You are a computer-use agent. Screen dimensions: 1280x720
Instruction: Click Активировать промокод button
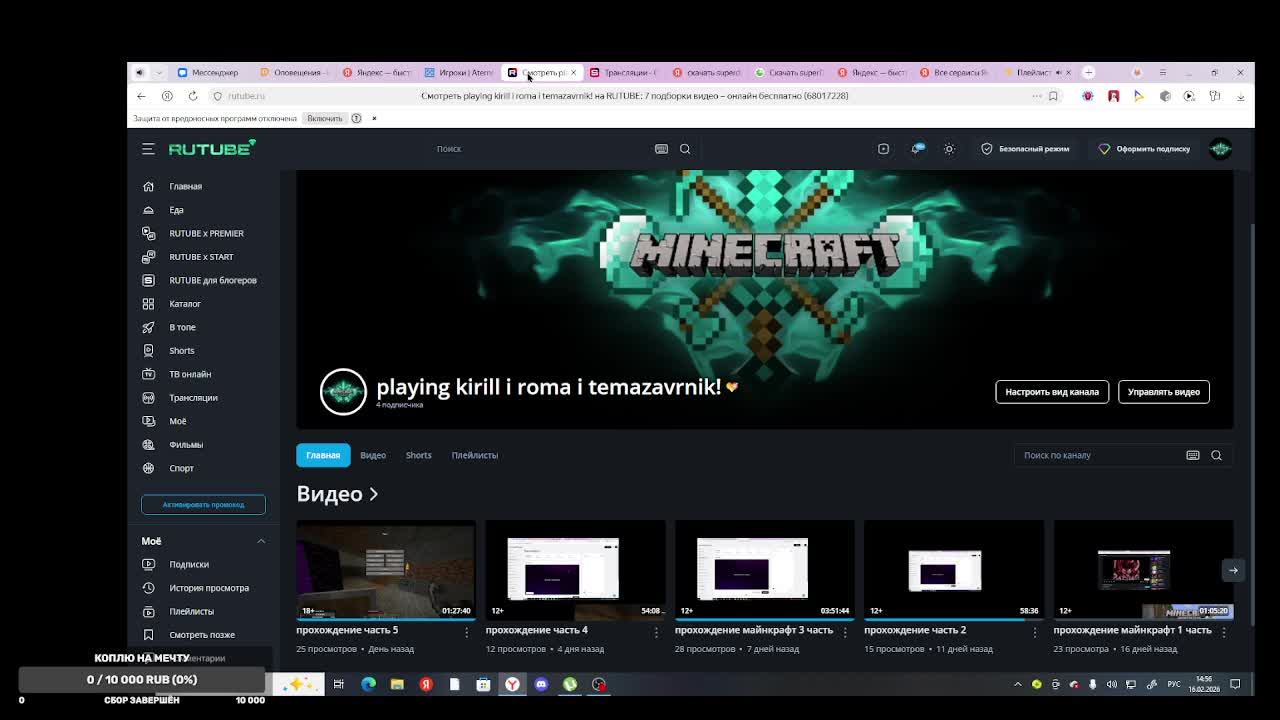click(203, 504)
